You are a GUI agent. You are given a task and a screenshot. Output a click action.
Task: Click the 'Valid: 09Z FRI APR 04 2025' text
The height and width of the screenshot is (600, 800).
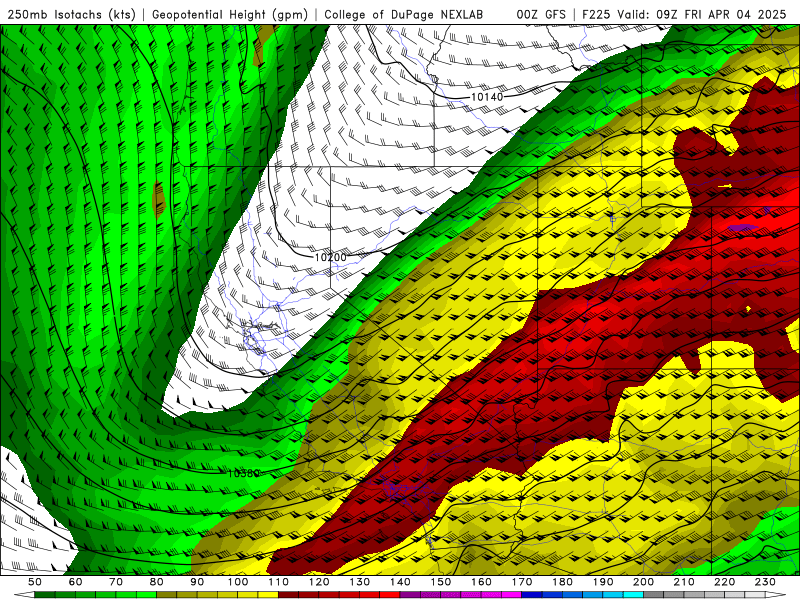pos(702,14)
